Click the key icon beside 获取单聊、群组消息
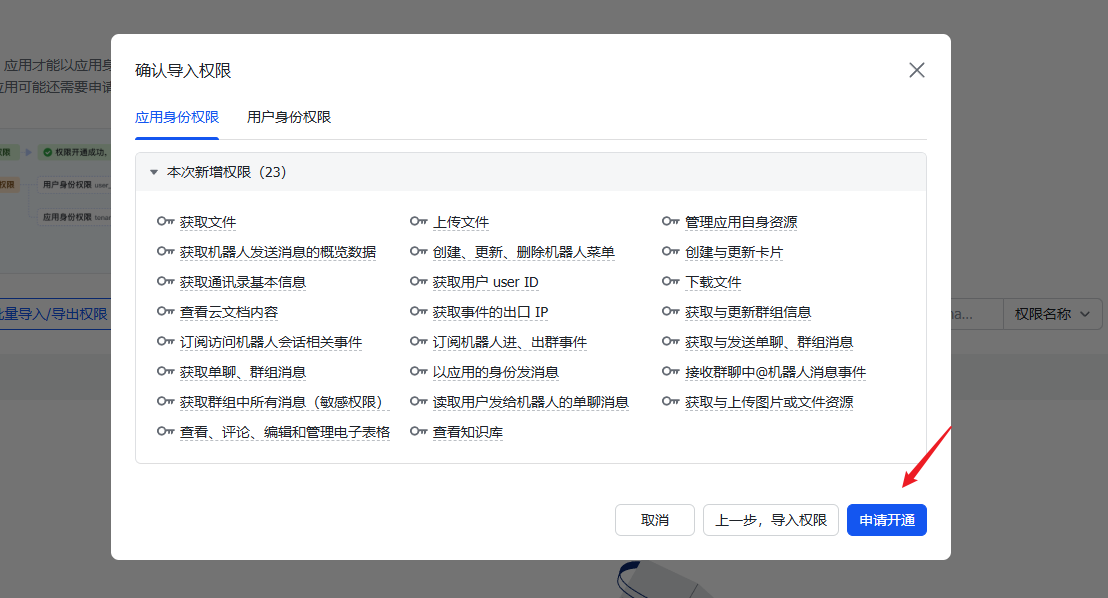 click(x=165, y=371)
